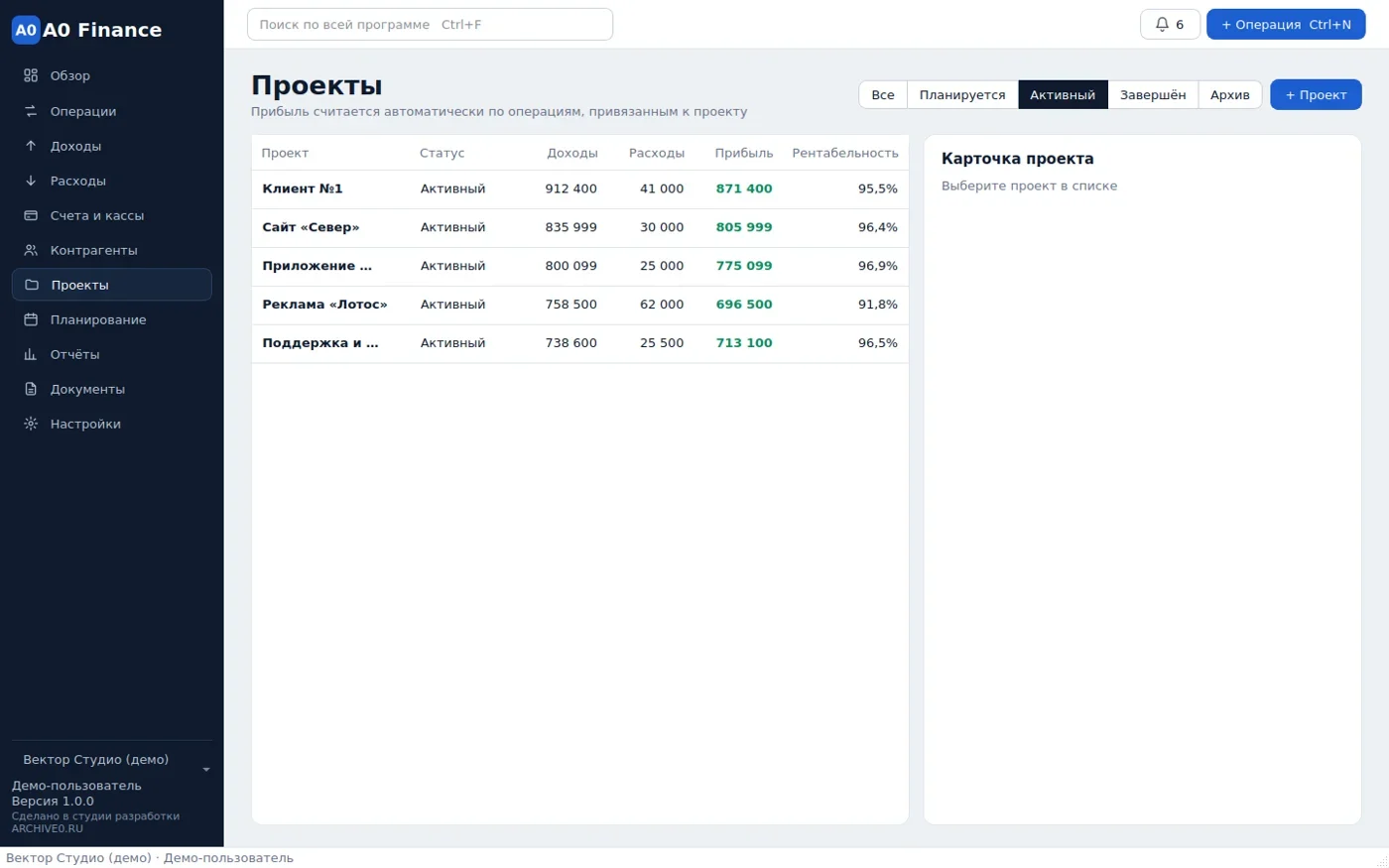Click the Операции swap arrows icon
This screenshot has width=1389, height=868.
point(31,111)
